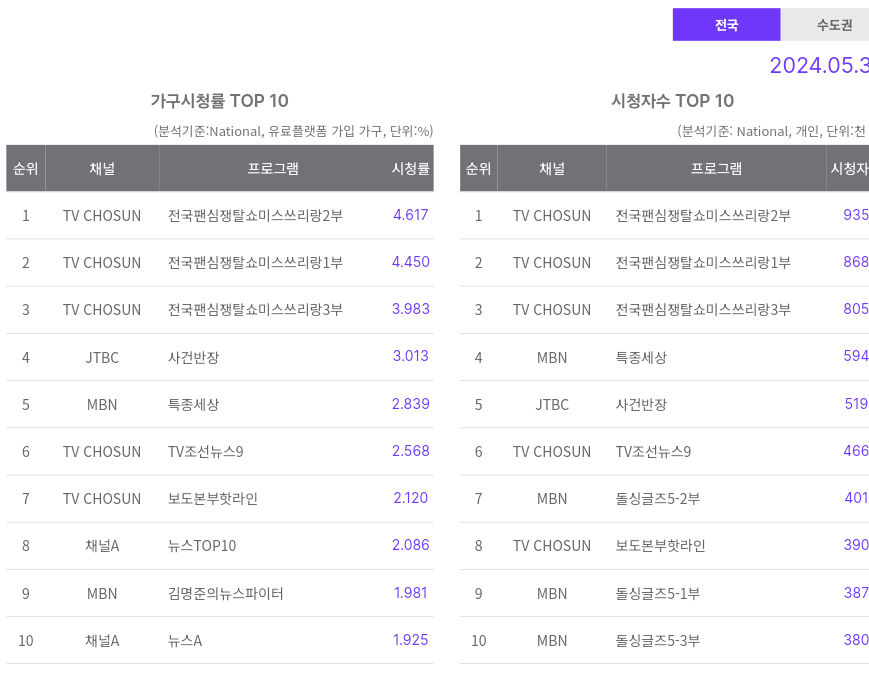Select rating value 3.983

pos(411,309)
